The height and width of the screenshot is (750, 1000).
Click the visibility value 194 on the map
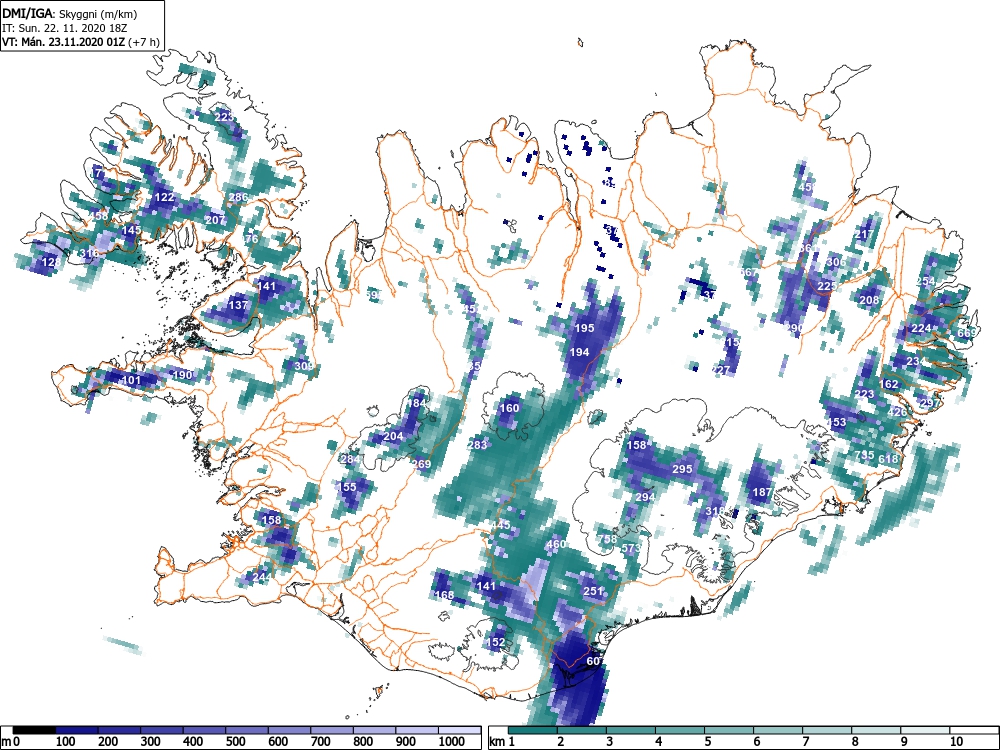tap(580, 352)
